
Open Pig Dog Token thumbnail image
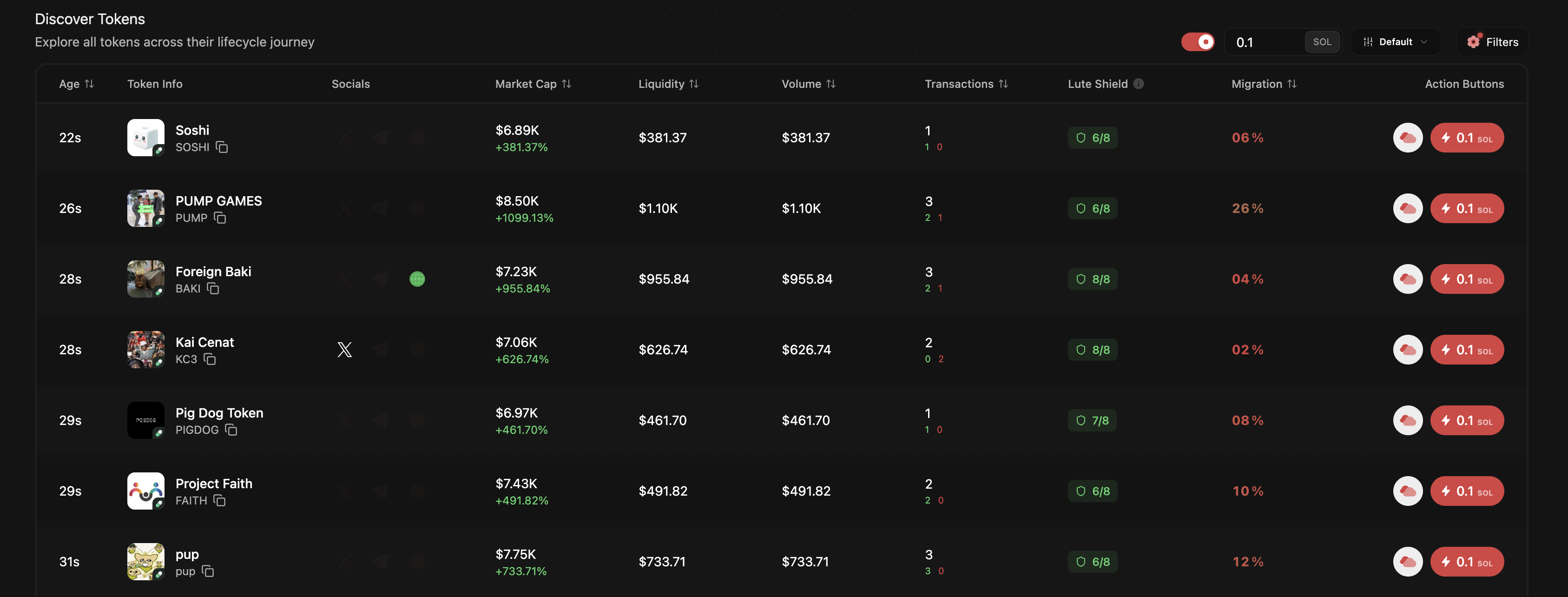tap(145, 420)
